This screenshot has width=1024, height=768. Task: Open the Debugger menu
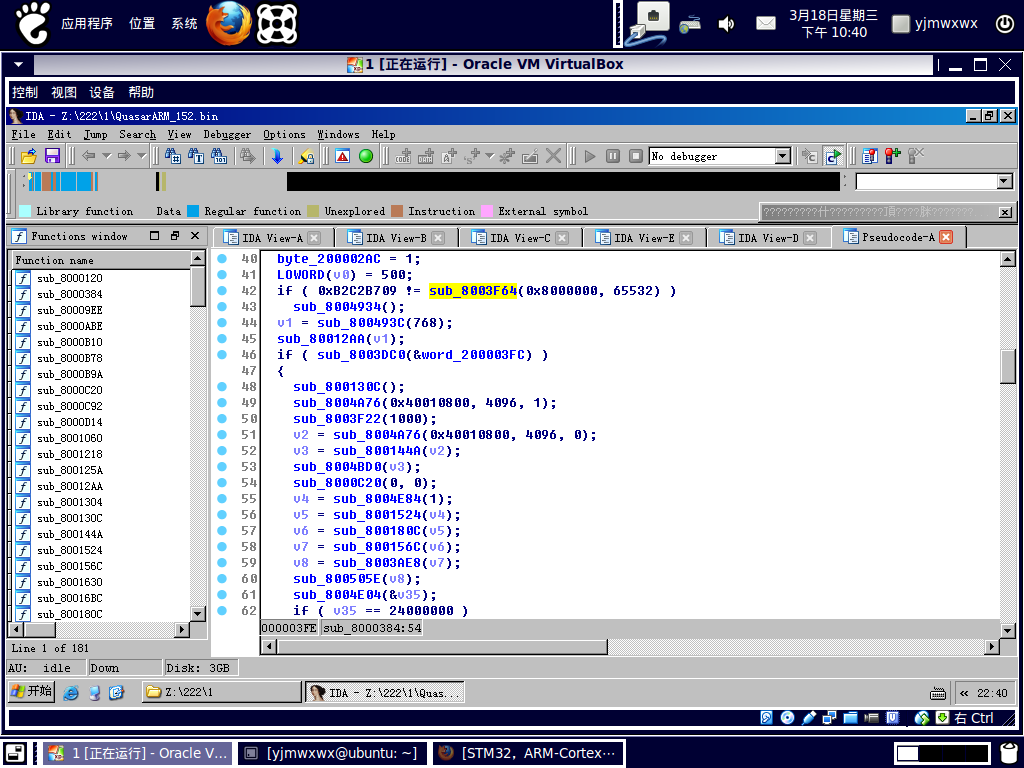pyautogui.click(x=227, y=135)
